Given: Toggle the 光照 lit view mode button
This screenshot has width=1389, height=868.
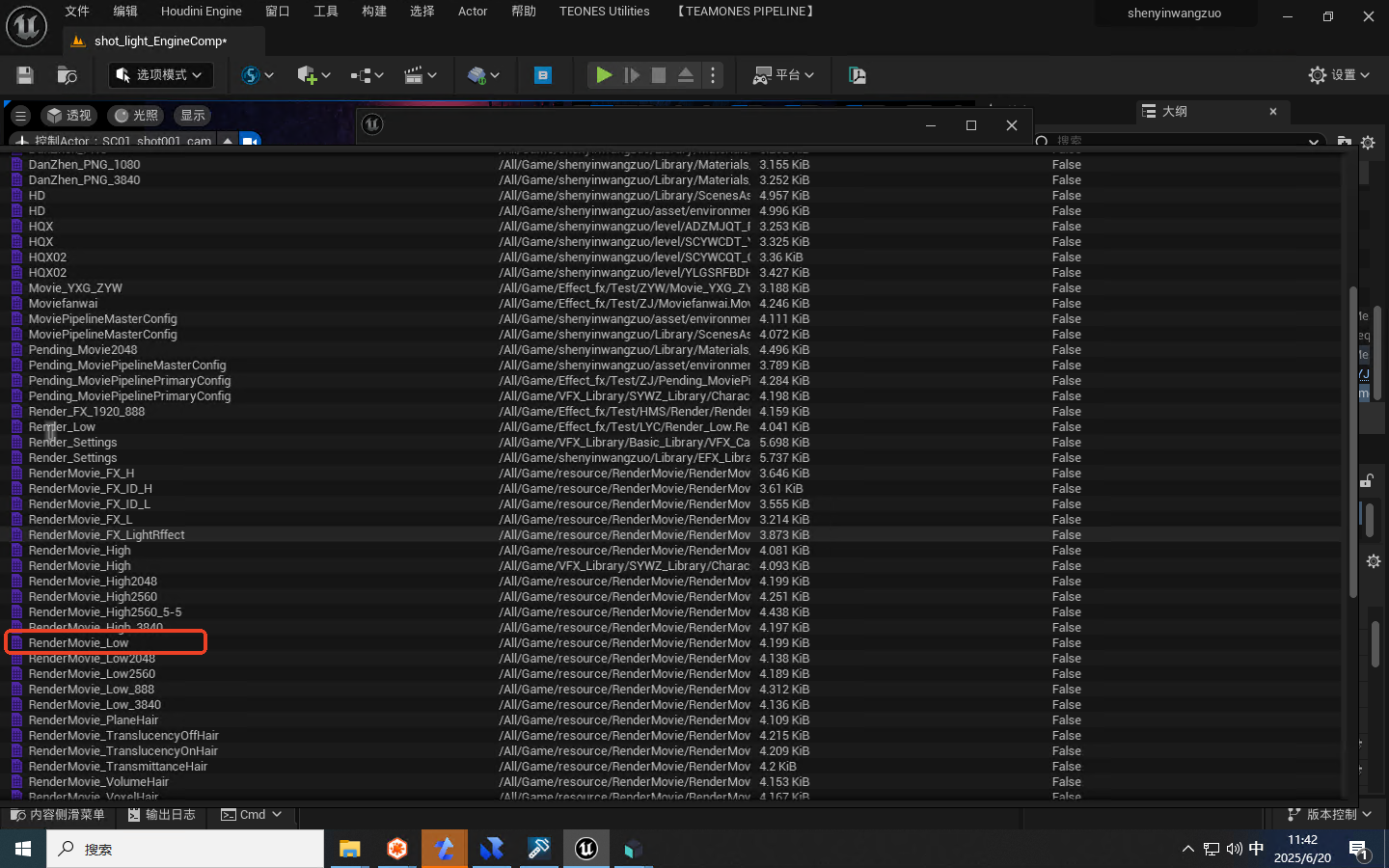Looking at the screenshot, I should [136, 116].
